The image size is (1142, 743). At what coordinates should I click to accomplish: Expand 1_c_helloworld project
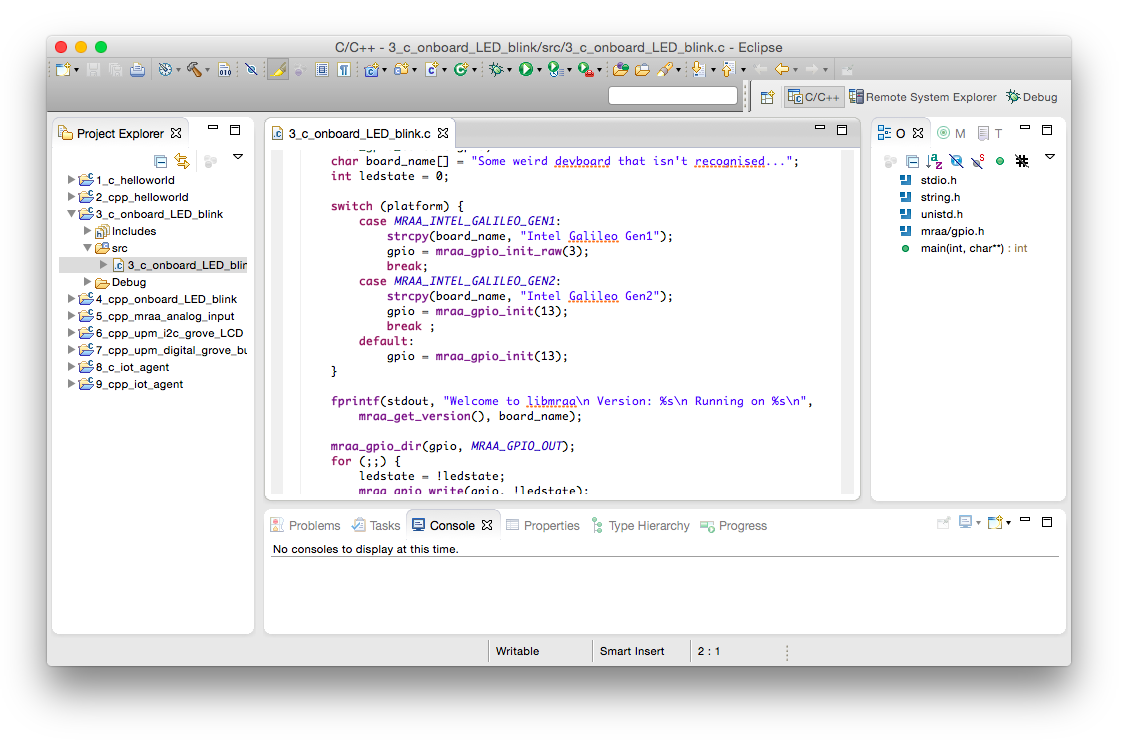click(x=71, y=179)
